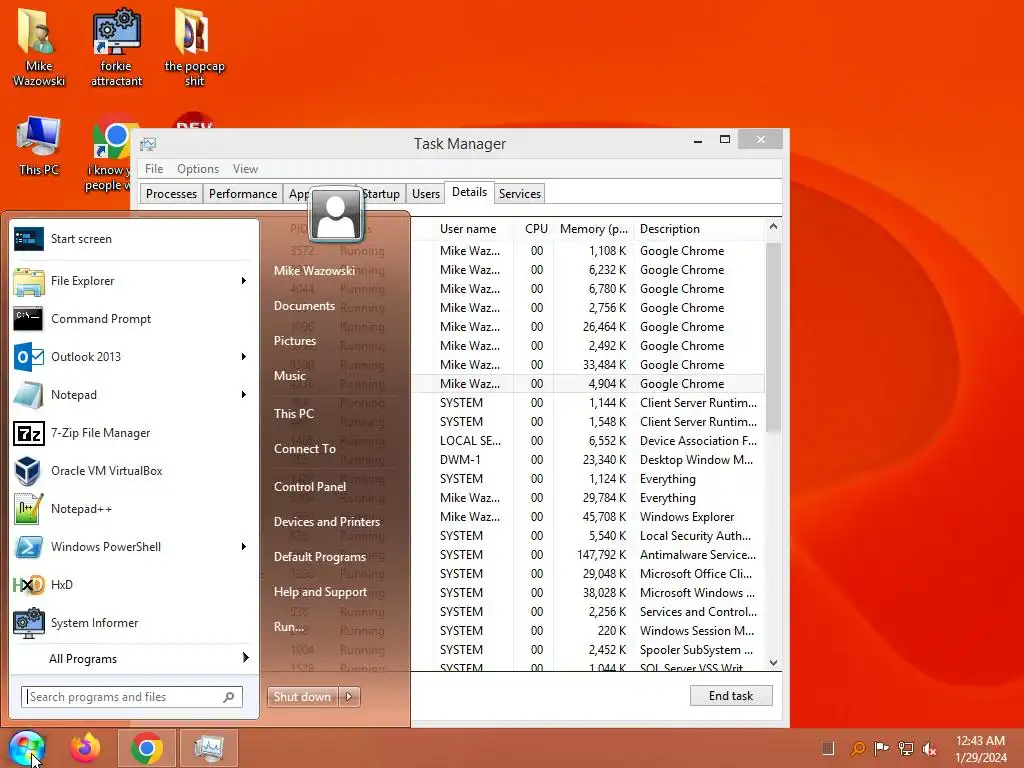This screenshot has height=768, width=1024.
Task: Open the Start screen icon entry
Action: (x=28, y=239)
